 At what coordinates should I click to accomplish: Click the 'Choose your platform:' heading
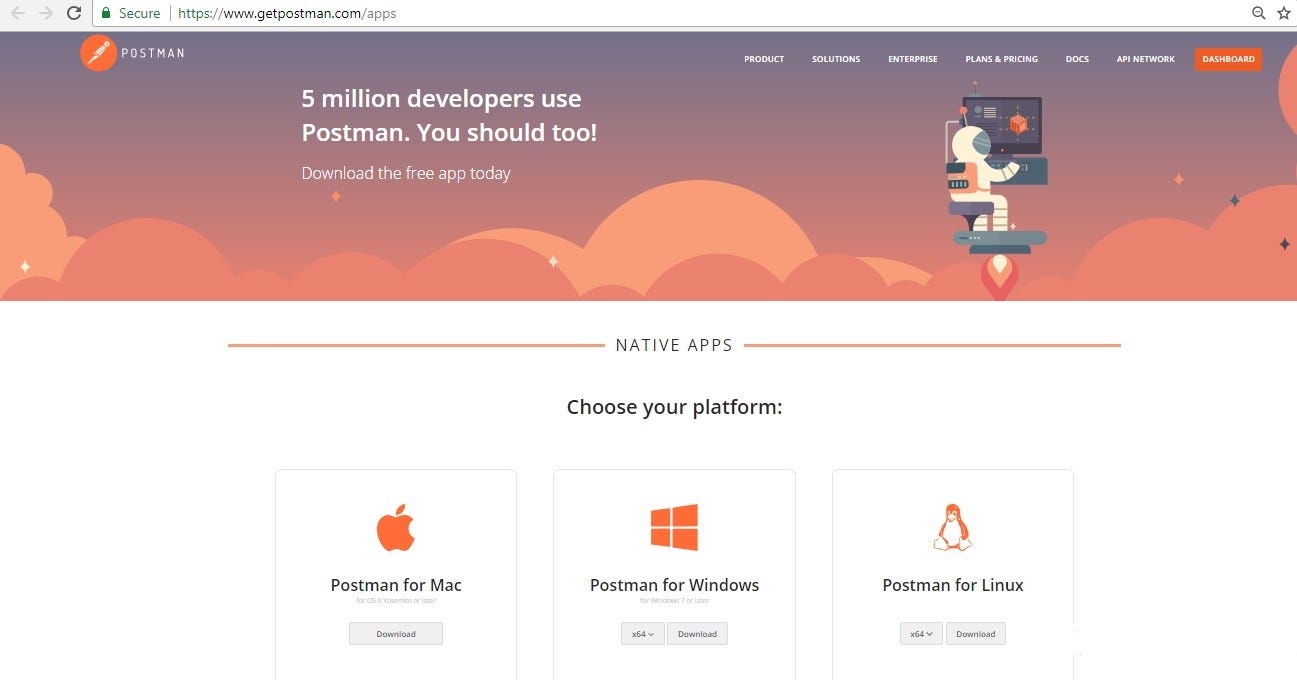pos(674,407)
